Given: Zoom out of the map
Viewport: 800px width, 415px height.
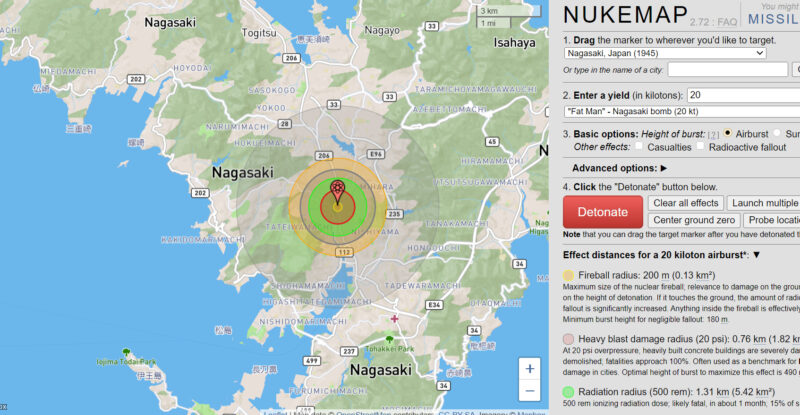Looking at the screenshot, I should click(530, 391).
